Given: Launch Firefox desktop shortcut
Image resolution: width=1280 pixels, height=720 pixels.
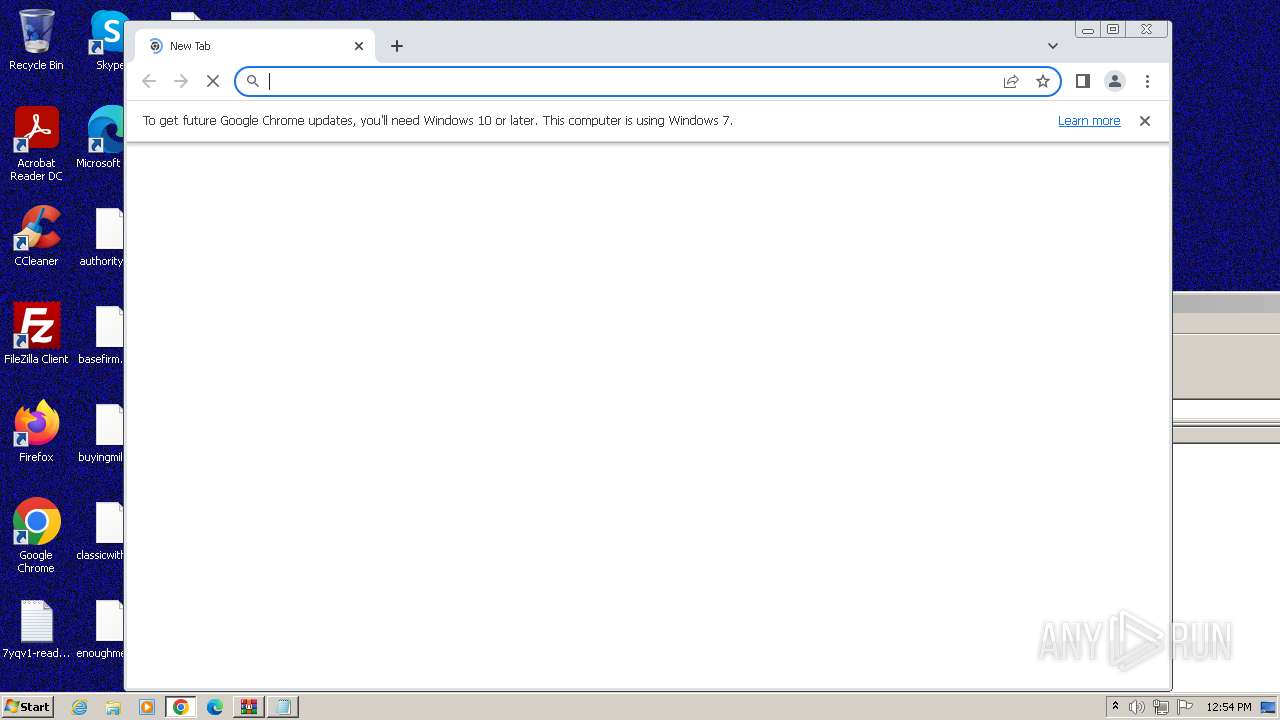Looking at the screenshot, I should [x=36, y=432].
